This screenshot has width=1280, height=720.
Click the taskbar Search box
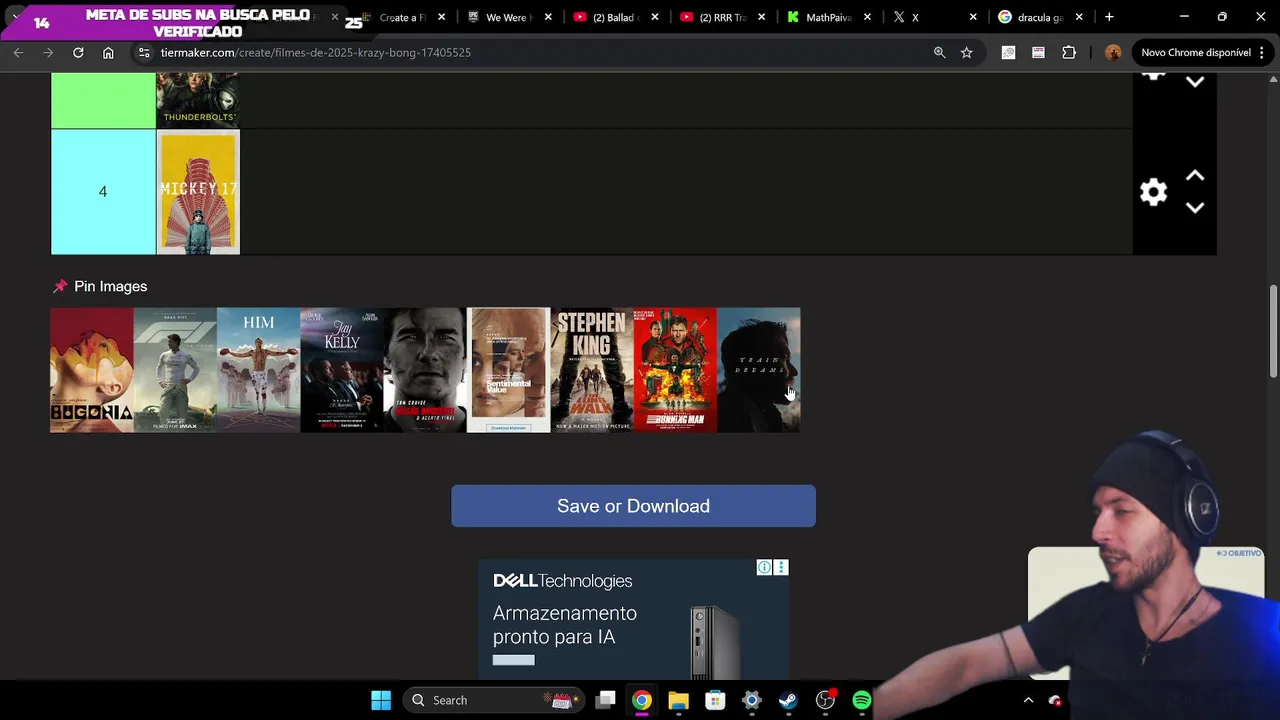[x=493, y=700]
